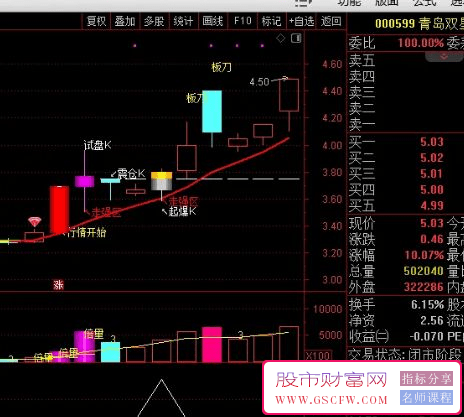The image size is (464, 417).
Task: Select the magenta 试盘K candlestick
Action: click(84, 181)
